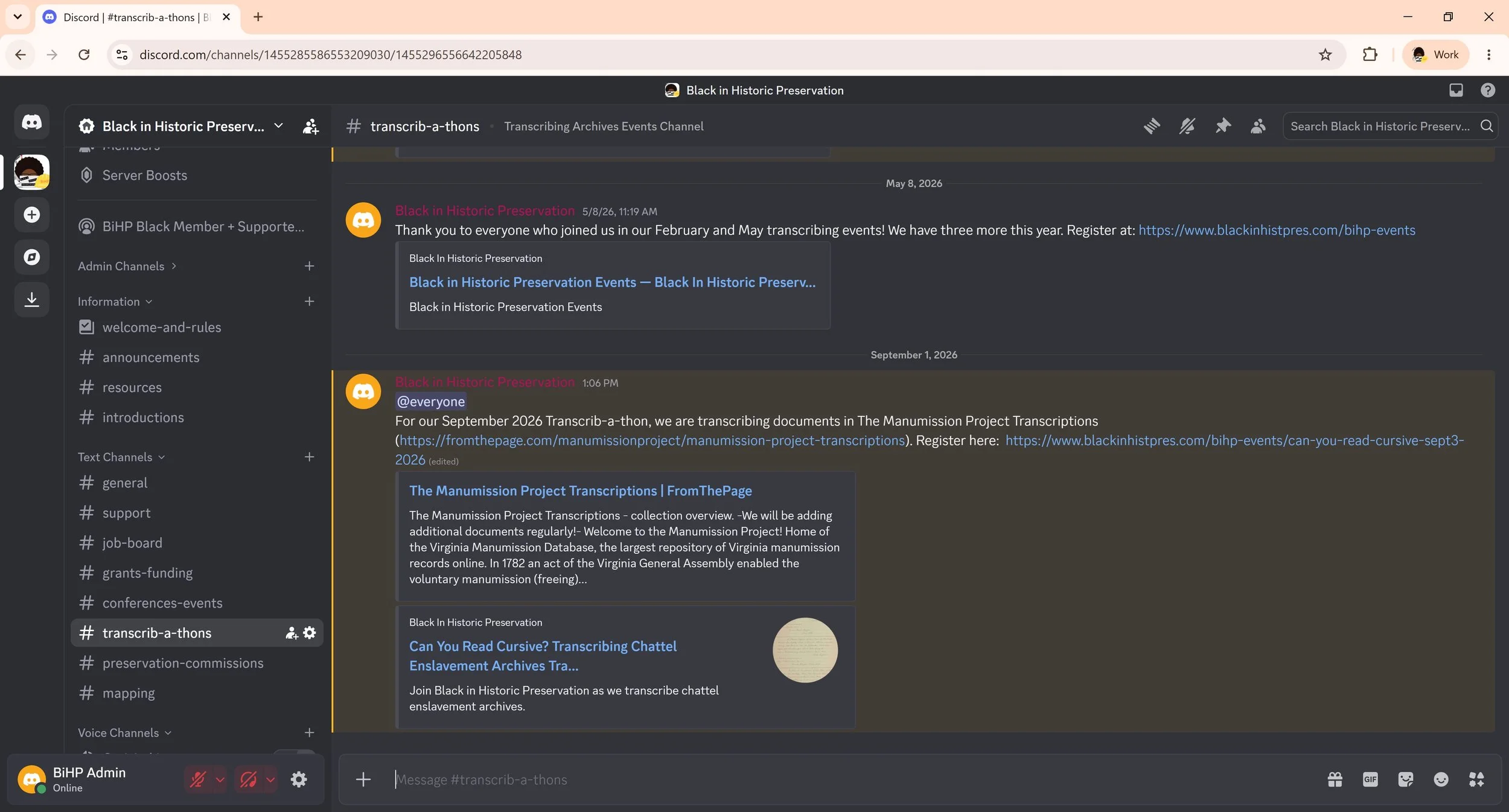Open Discover servers compass icon
Viewport: 1509px width, 812px height.
[32, 257]
